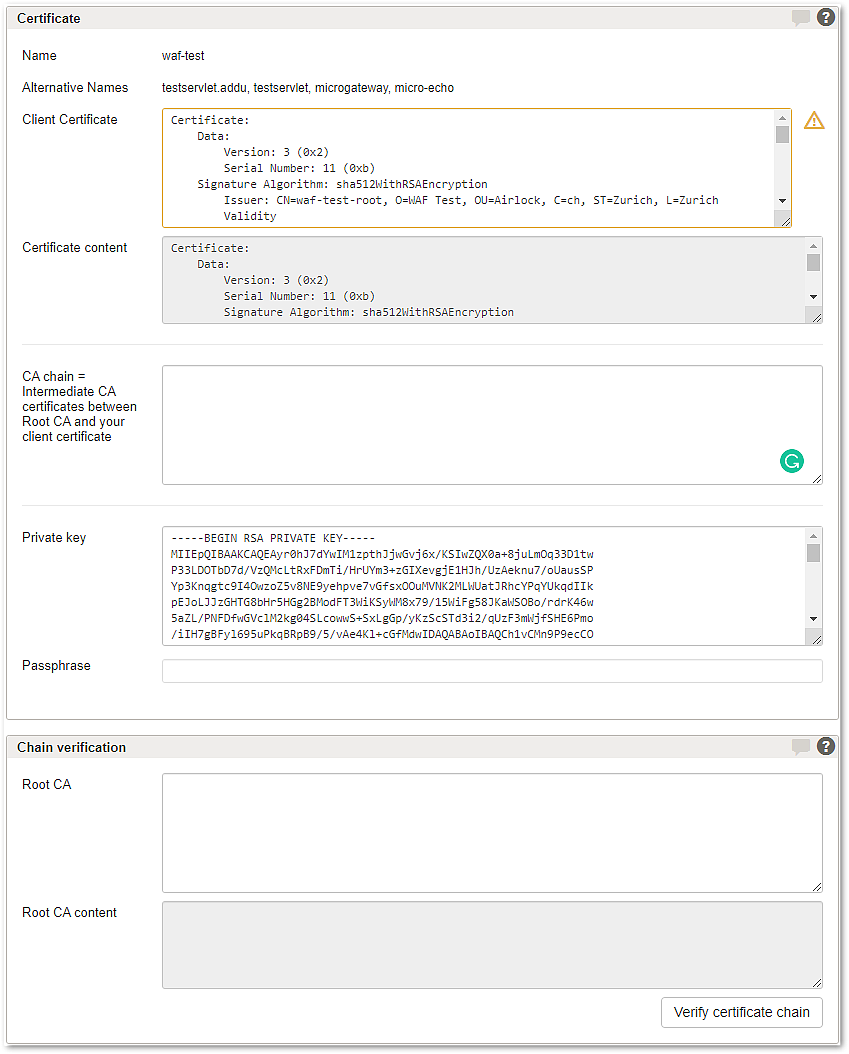Click Verify certificate chain button
This screenshot has height=1054, width=849.
coord(741,1012)
